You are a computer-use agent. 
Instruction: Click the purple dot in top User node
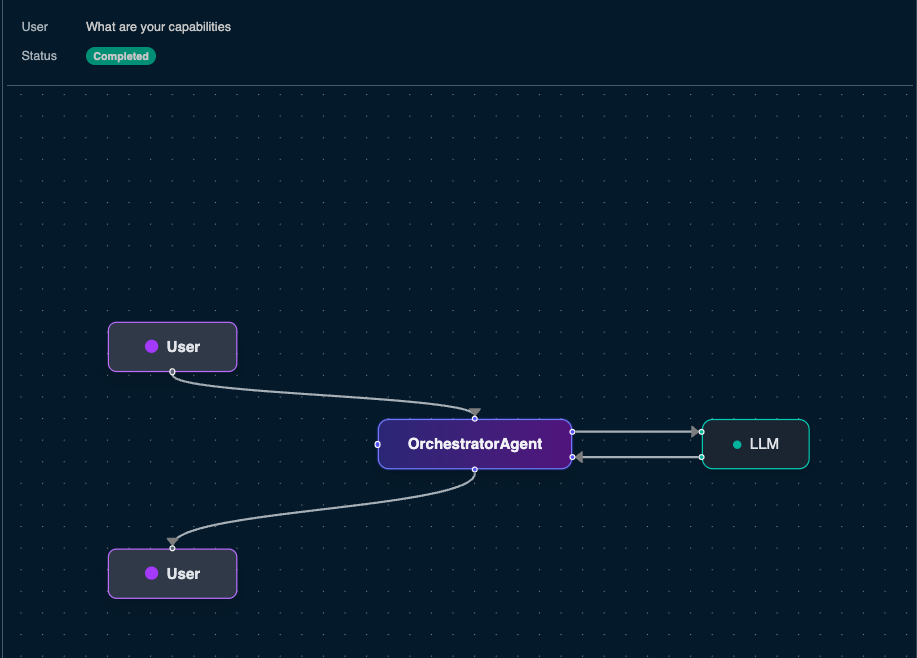(x=152, y=347)
